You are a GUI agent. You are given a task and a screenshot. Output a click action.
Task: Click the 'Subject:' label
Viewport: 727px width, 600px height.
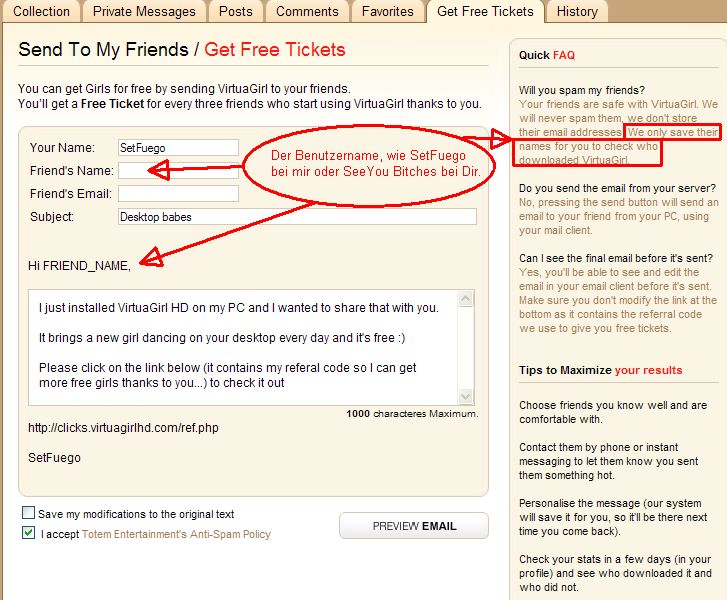pyautogui.click(x=52, y=217)
